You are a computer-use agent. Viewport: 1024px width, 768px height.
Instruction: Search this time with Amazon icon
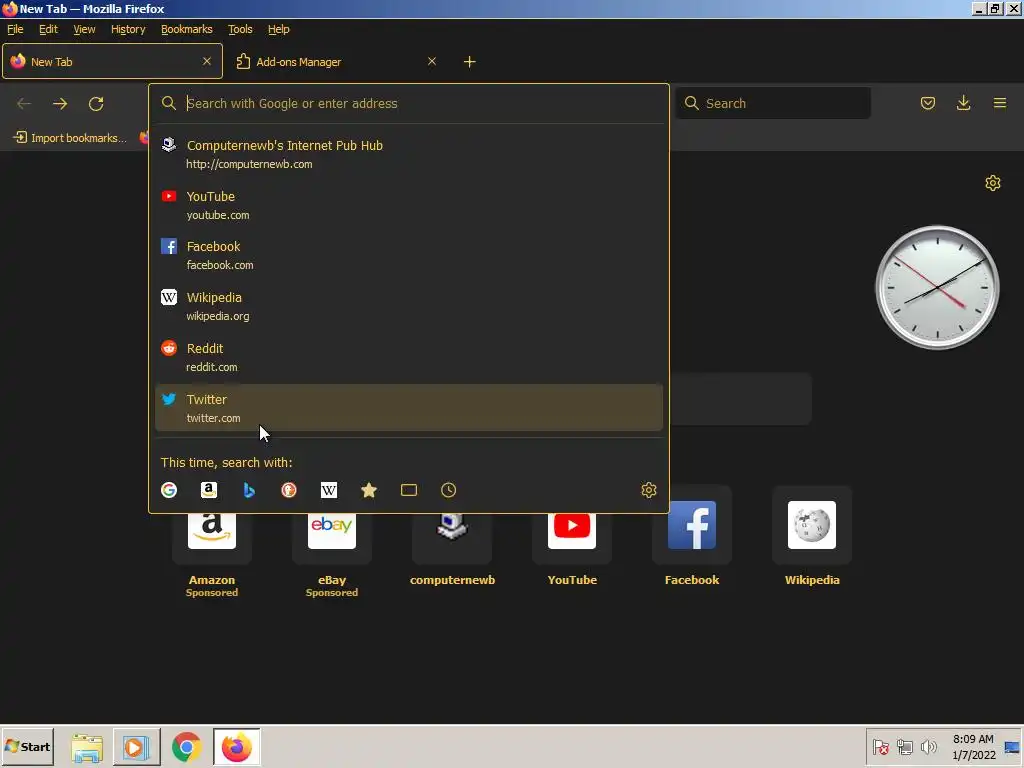click(209, 490)
